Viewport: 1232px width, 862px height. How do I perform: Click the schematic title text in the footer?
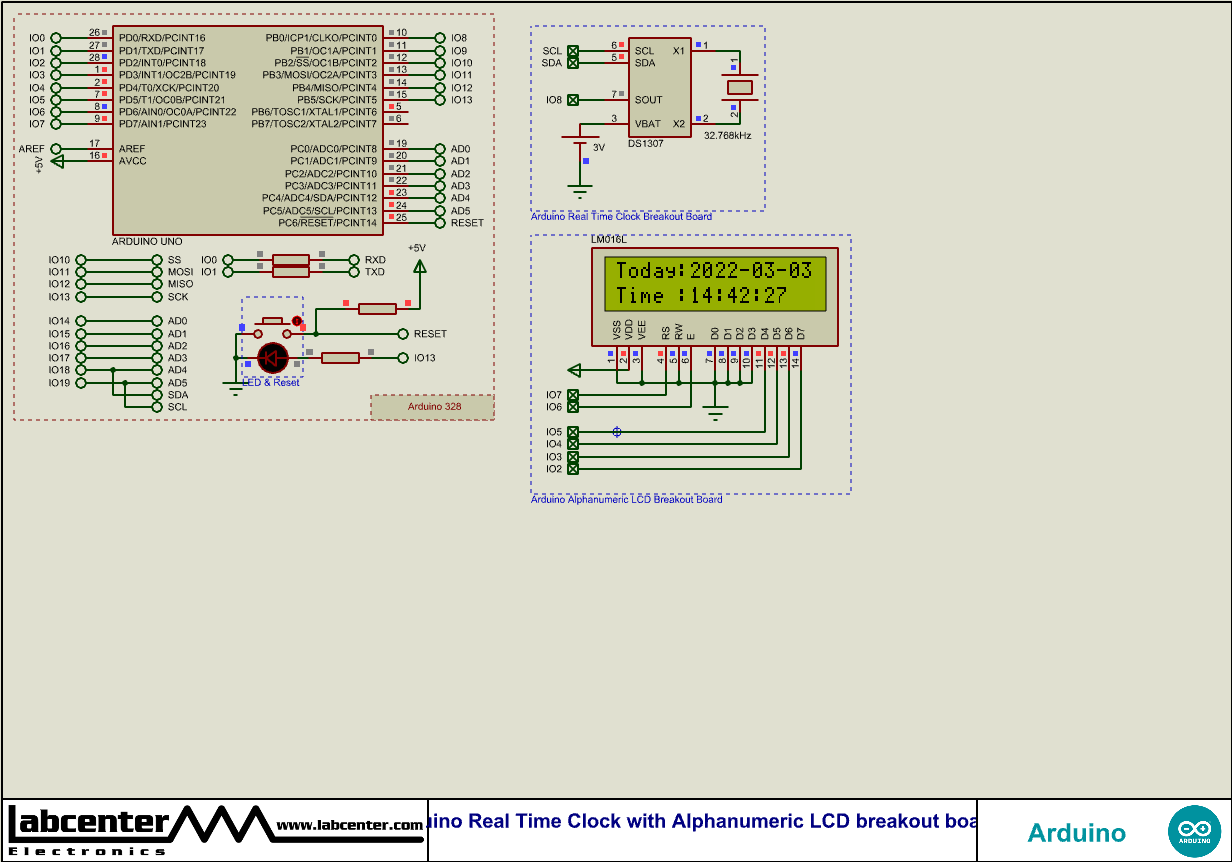tap(700, 820)
